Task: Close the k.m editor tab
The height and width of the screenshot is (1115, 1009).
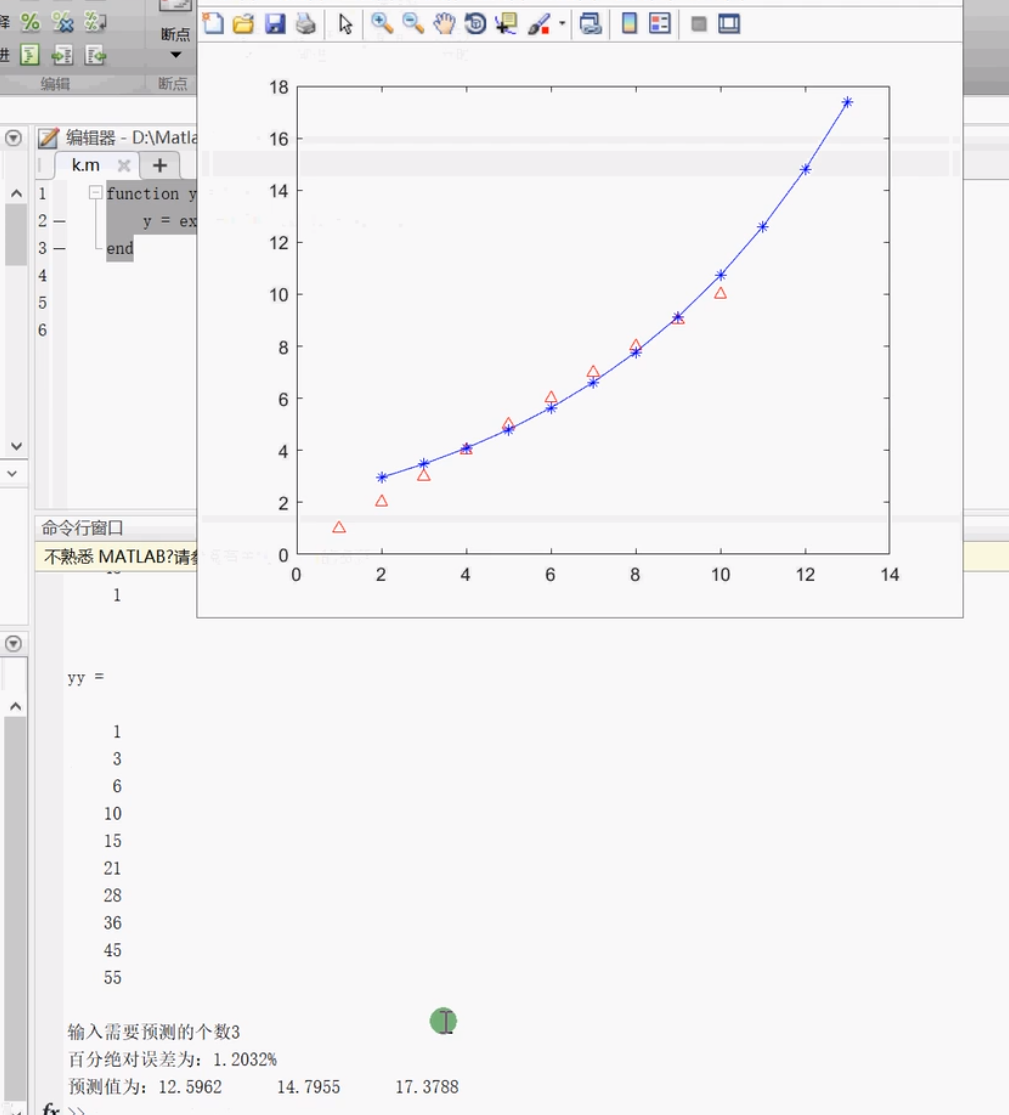Action: (124, 166)
